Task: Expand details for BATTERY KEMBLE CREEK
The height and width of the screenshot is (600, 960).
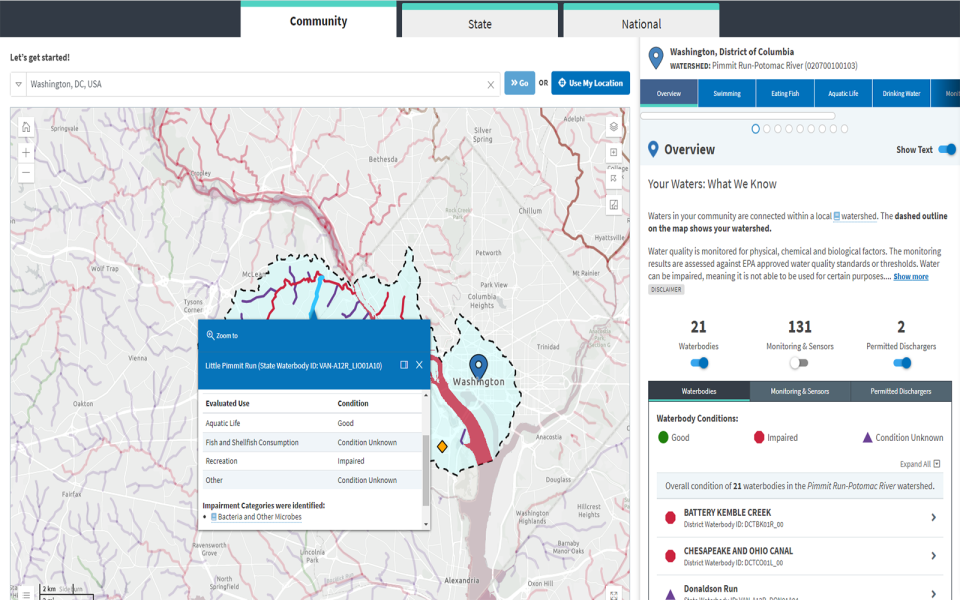Action: pos(932,517)
